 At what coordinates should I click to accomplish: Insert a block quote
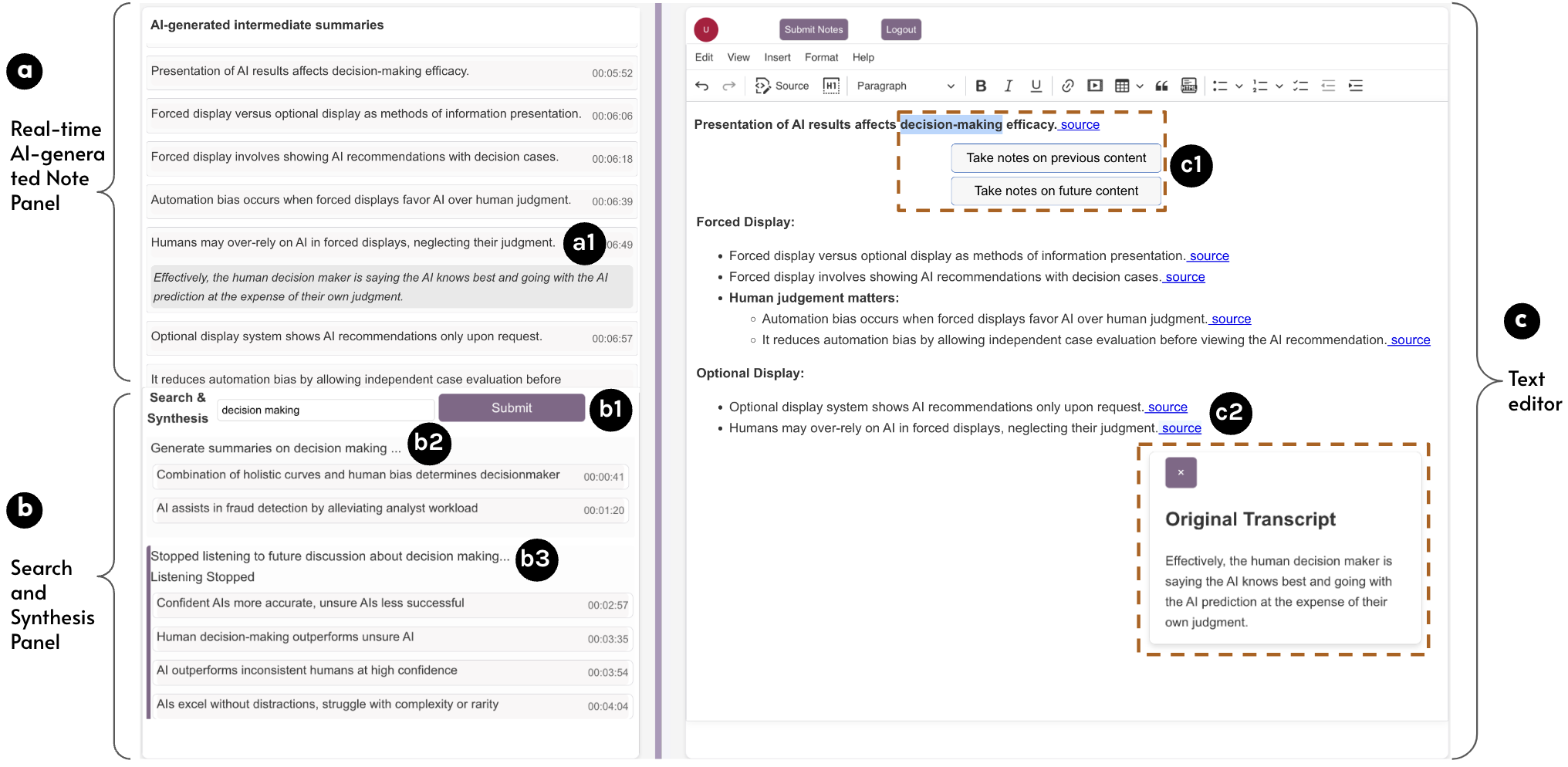click(1161, 86)
